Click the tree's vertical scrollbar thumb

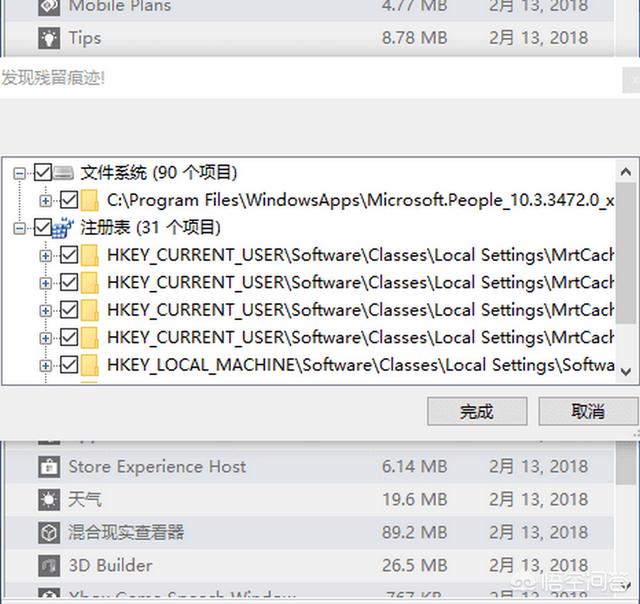point(626,253)
